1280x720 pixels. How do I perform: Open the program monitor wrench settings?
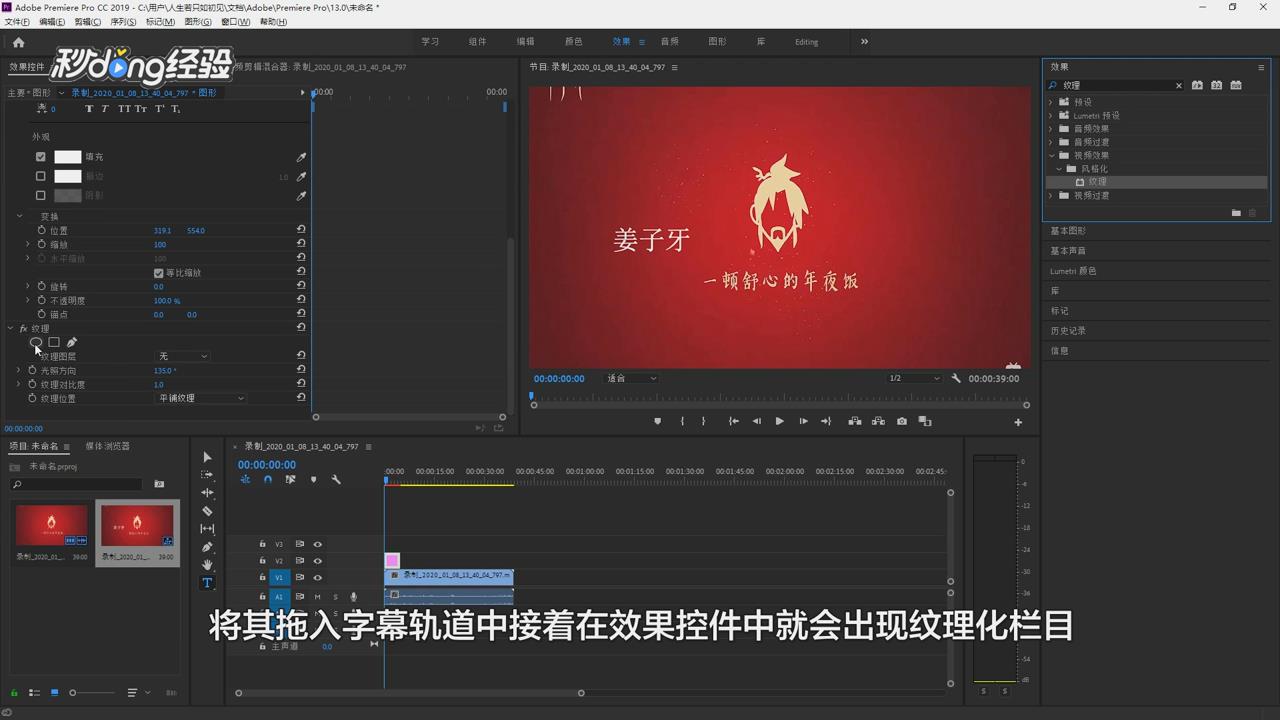[x=956, y=378]
